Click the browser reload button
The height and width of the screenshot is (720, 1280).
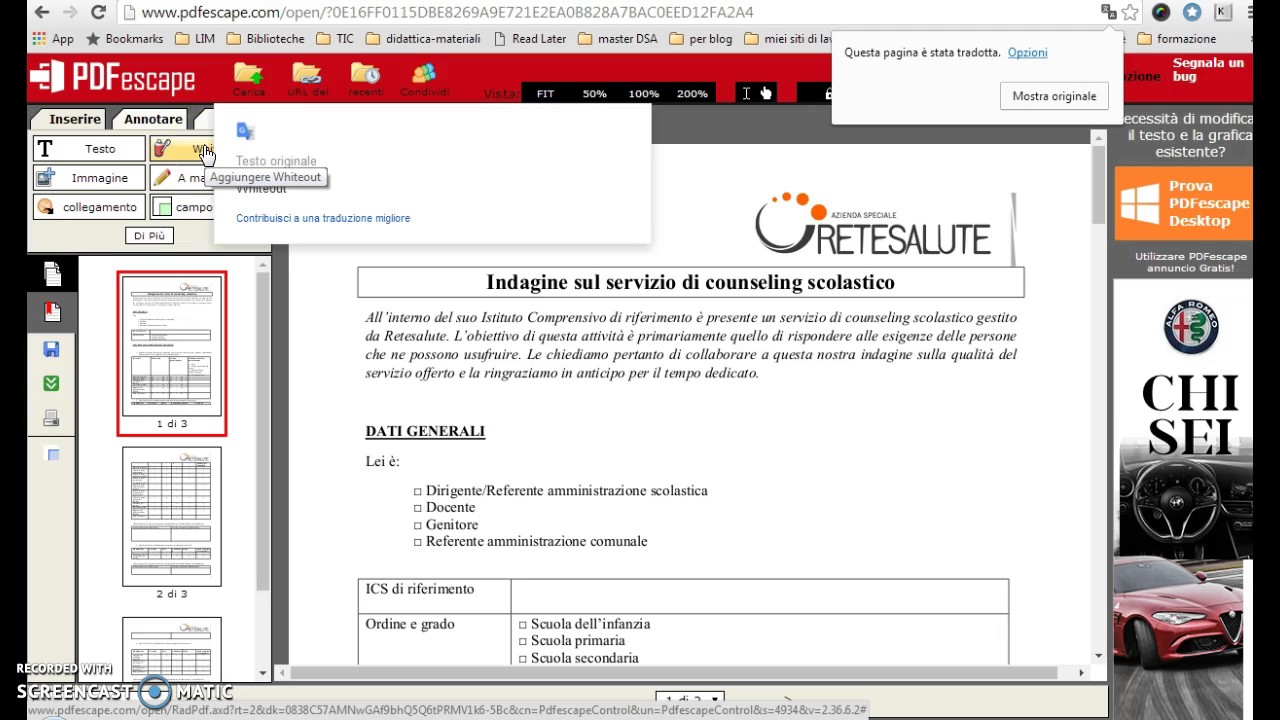(x=98, y=12)
